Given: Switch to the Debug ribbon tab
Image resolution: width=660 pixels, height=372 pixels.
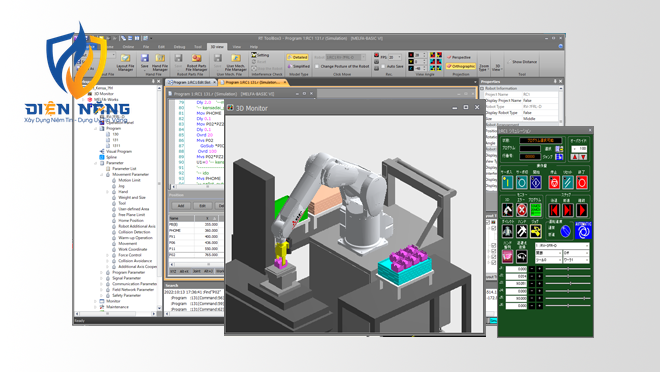Looking at the screenshot, I should coord(179,47).
